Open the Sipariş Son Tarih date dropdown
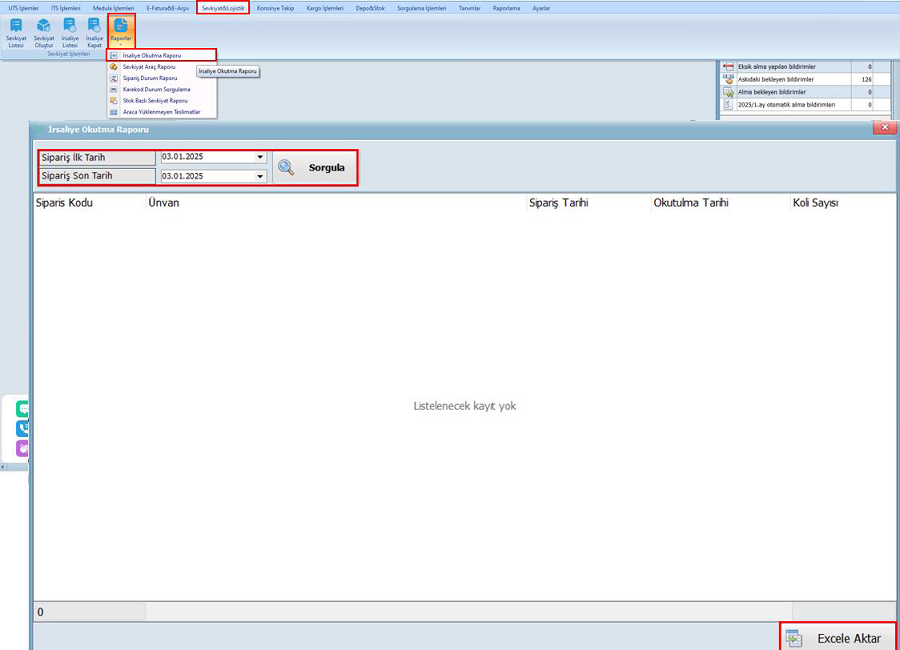 260,176
